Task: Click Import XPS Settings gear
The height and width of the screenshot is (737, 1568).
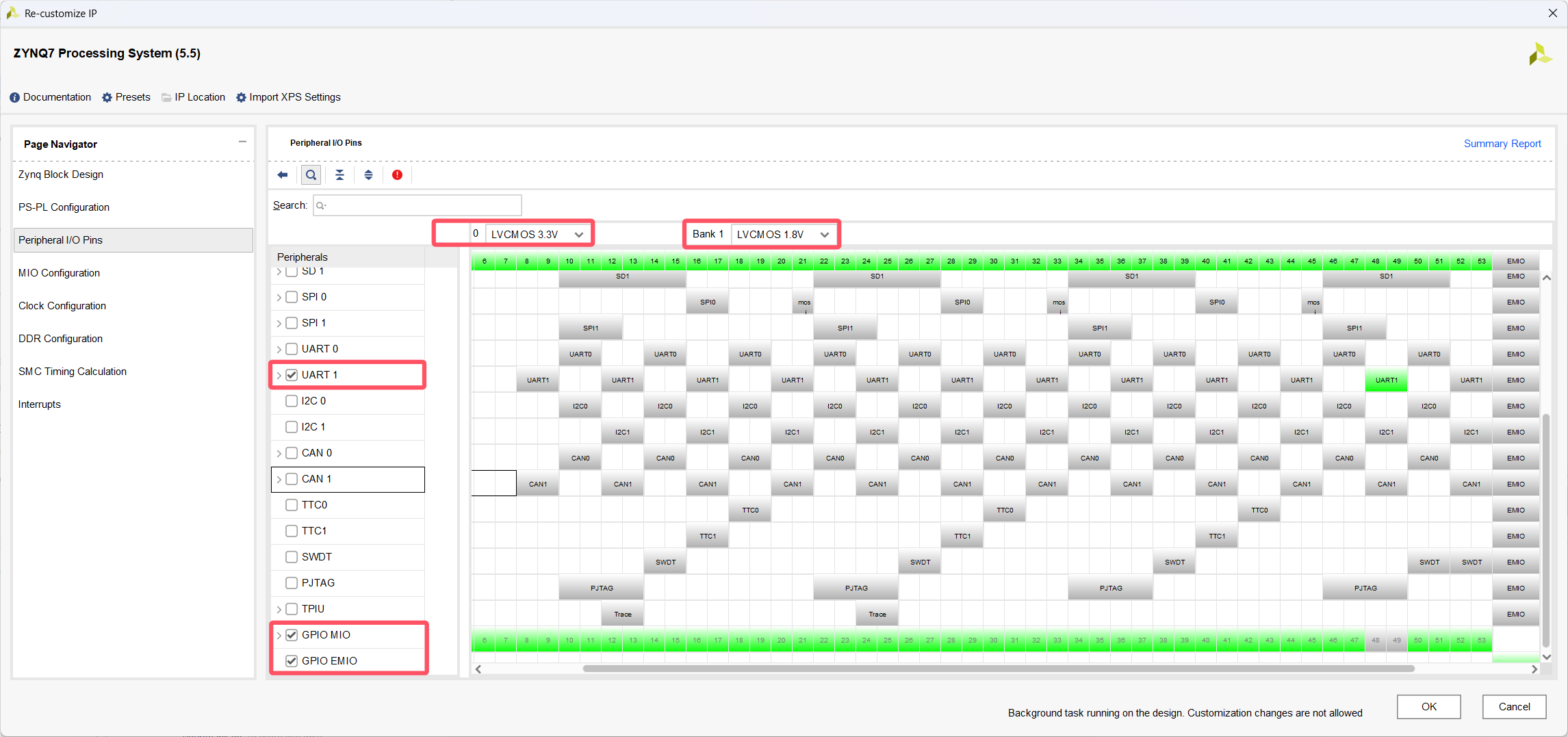Action: point(241,98)
